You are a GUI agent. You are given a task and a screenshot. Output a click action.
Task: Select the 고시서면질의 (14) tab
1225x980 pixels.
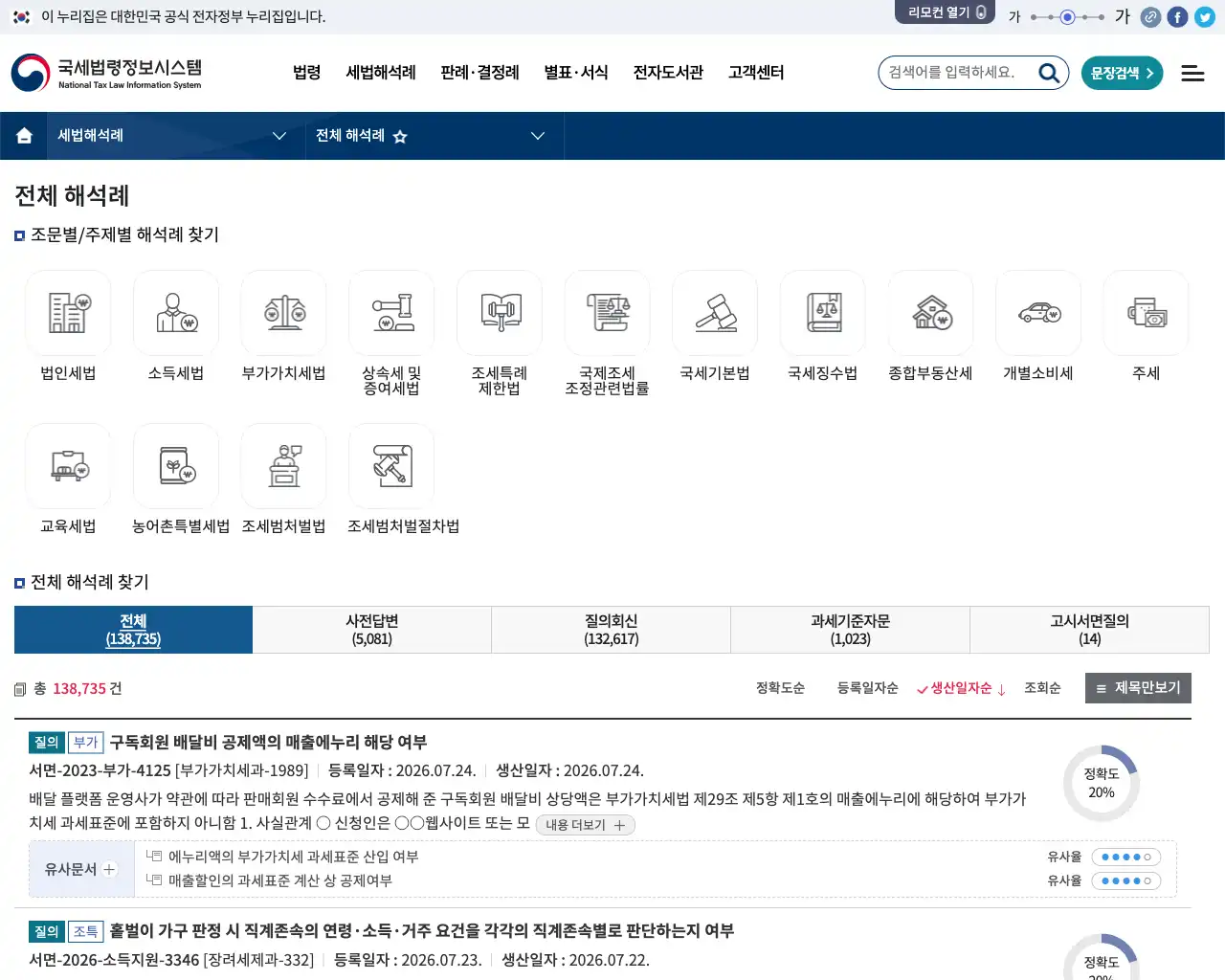(1089, 630)
